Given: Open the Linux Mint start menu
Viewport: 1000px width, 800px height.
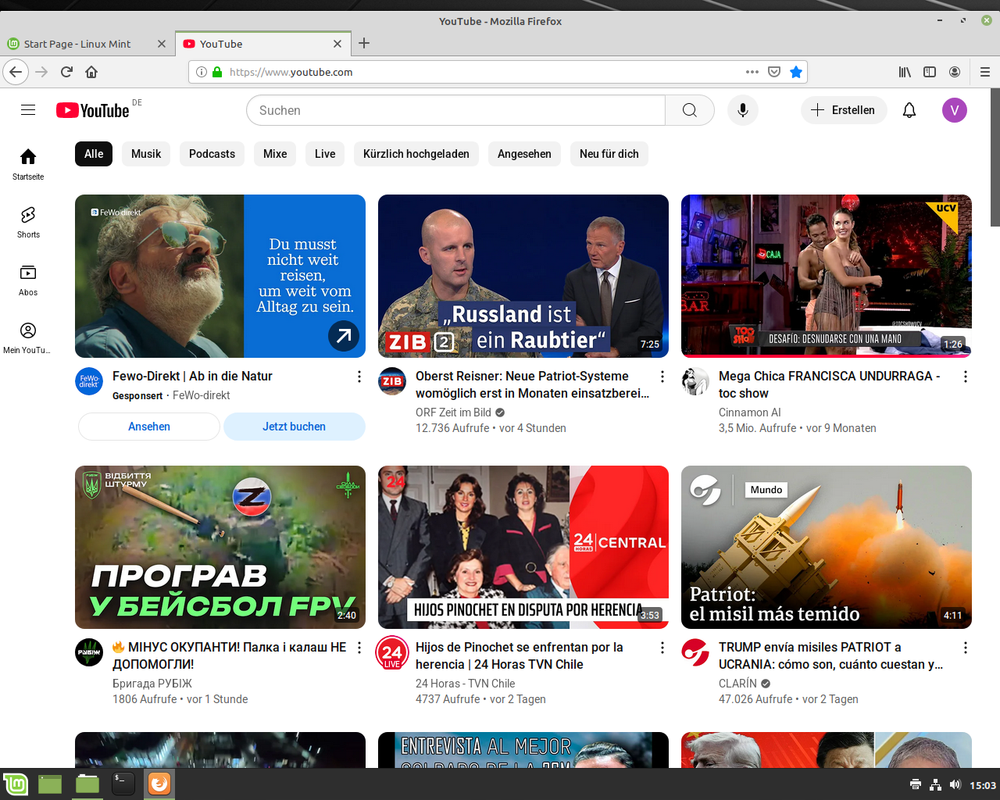Looking at the screenshot, I should (16, 784).
